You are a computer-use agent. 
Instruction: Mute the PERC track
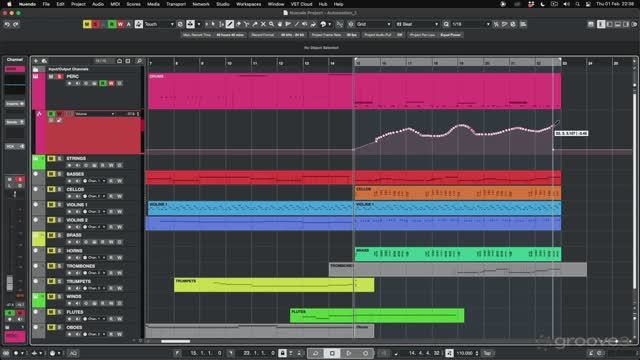51,77
